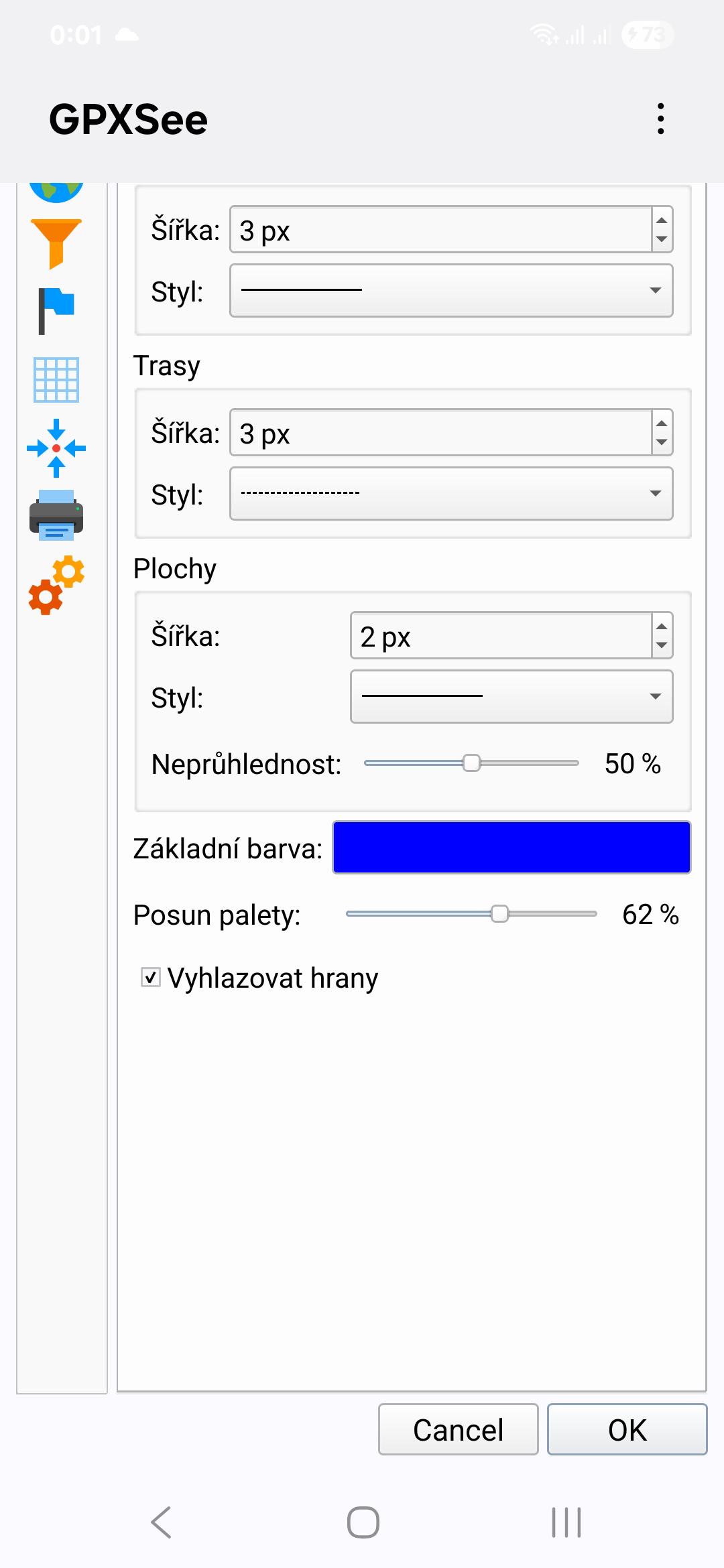The width and height of the screenshot is (724, 1568).
Task: Expand the Trasy line Styl dropdown
Action: click(451, 493)
